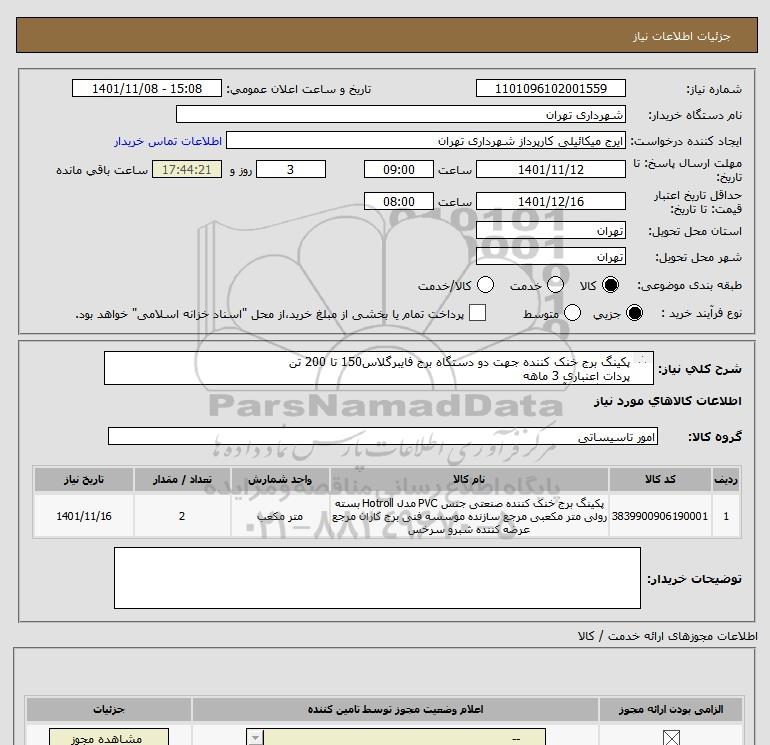Click the کد کالا column header
The image size is (770, 745).
(660, 479)
